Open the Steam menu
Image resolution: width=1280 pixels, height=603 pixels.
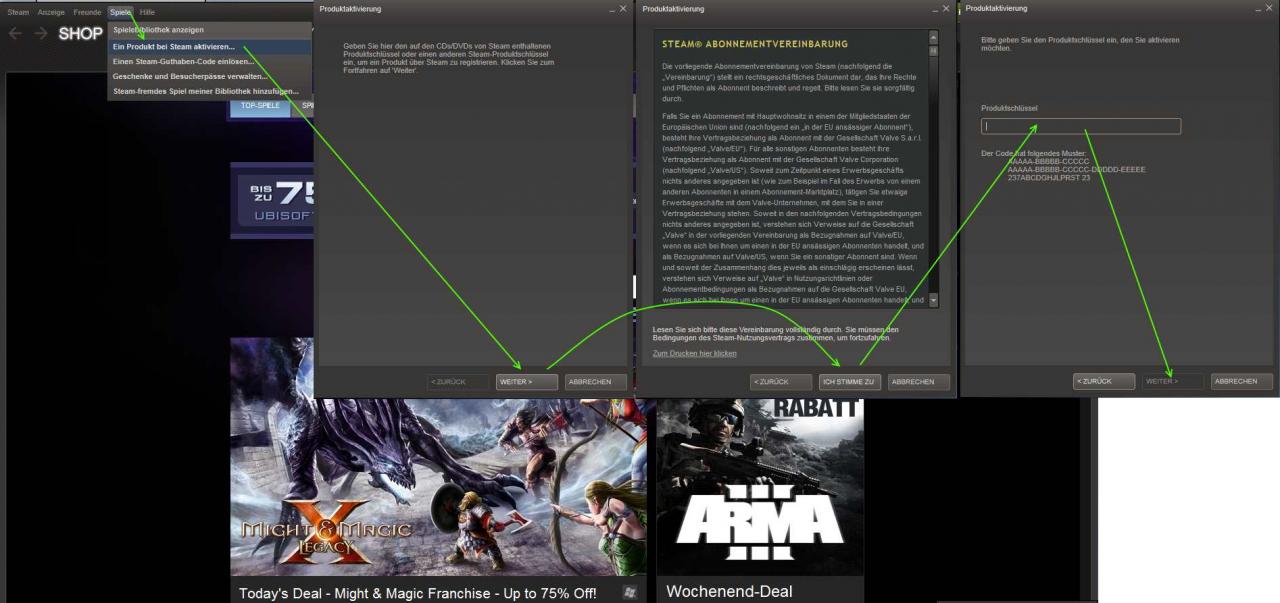coord(18,11)
